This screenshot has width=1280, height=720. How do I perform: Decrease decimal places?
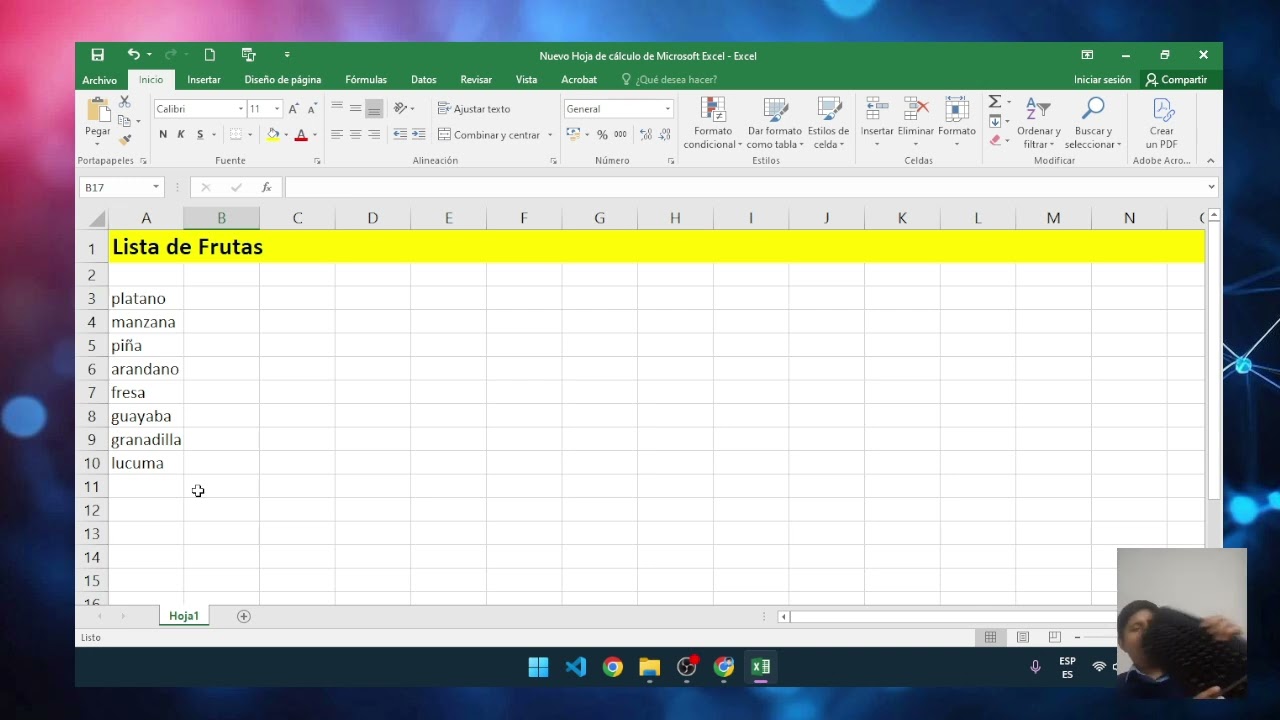coord(664,134)
